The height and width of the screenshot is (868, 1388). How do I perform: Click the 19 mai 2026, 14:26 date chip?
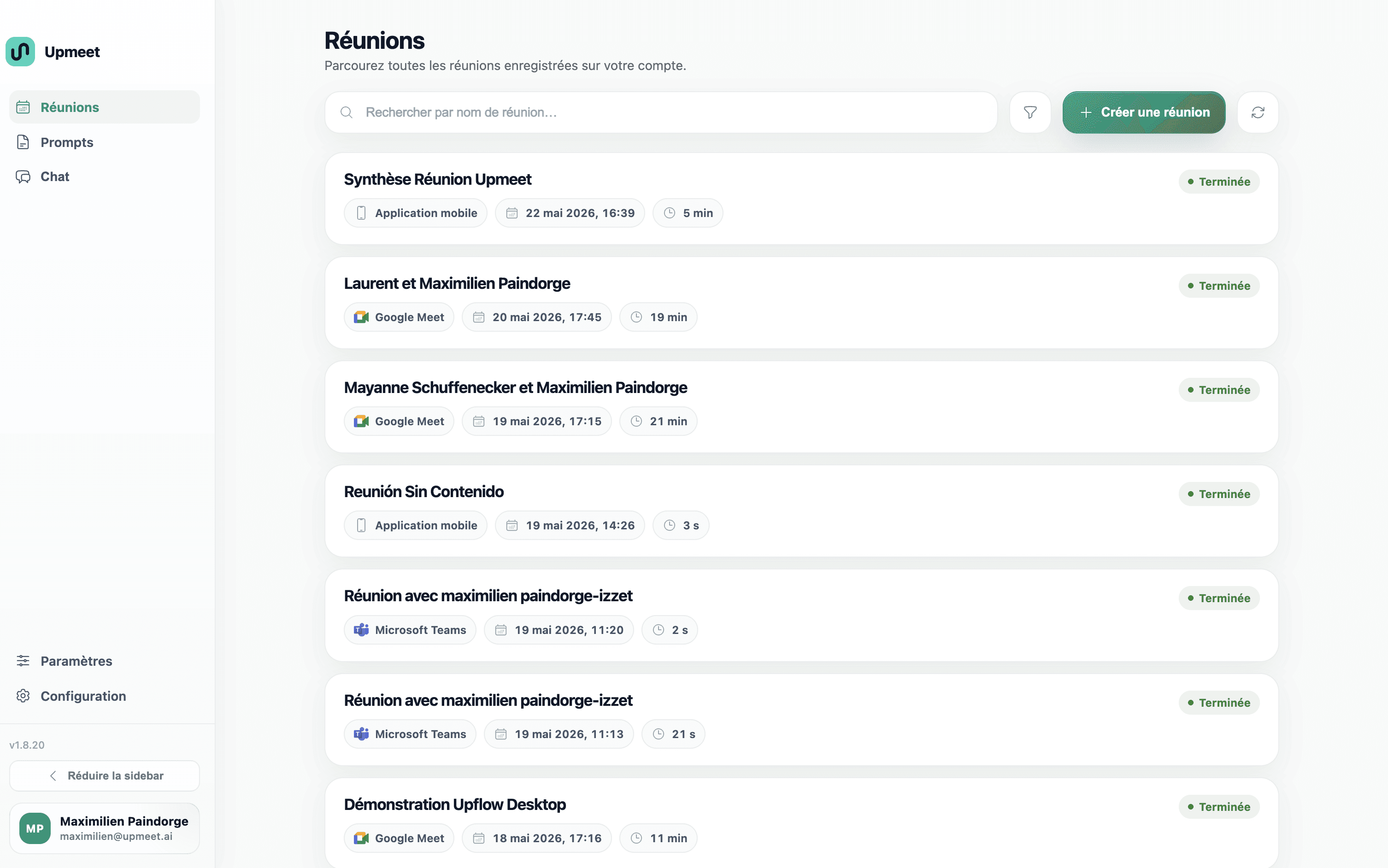[x=570, y=525]
